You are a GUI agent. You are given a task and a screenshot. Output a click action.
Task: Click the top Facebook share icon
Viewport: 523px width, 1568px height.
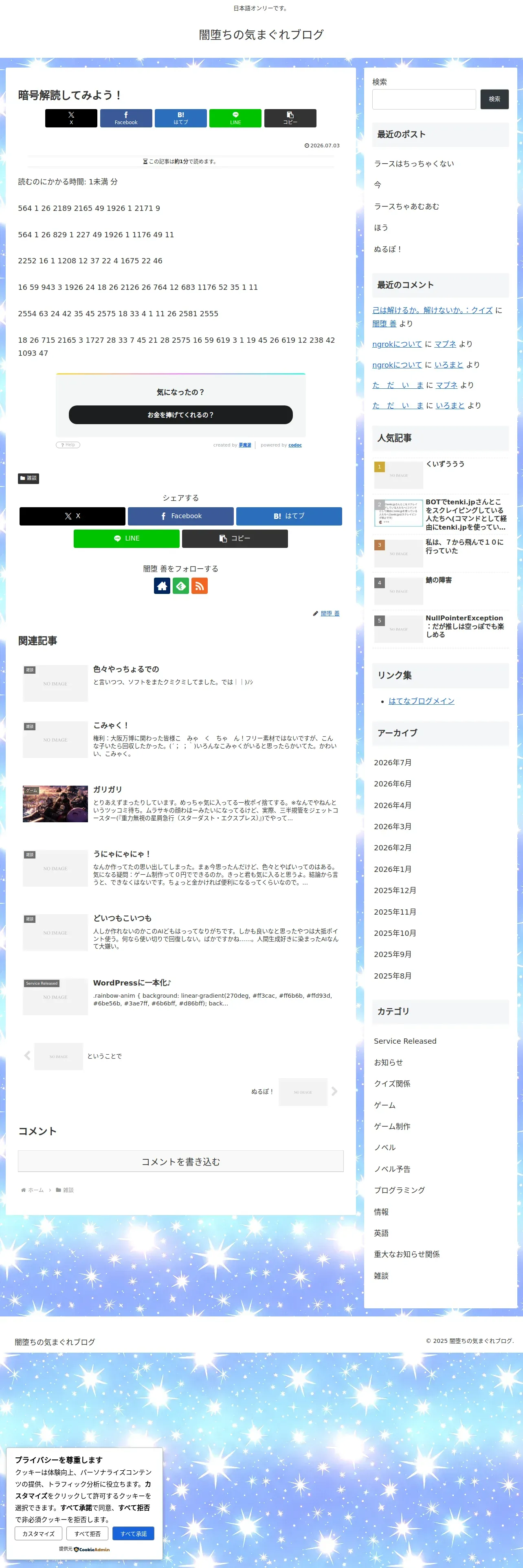pos(126,118)
